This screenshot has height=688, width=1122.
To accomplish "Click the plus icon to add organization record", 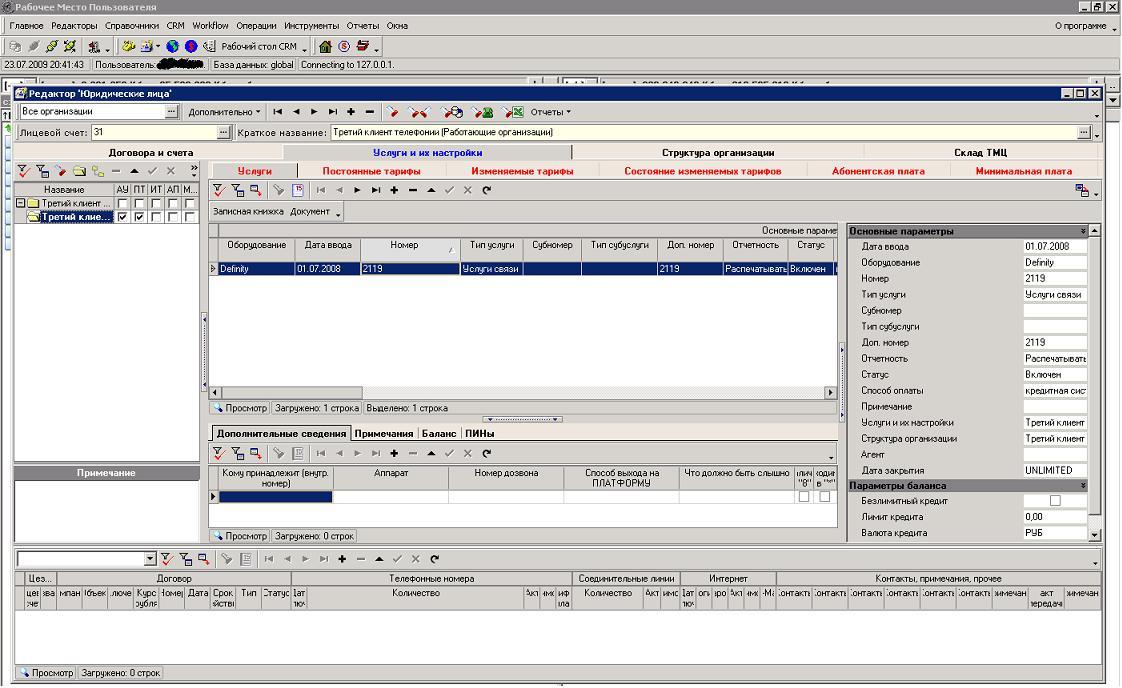I will coord(351,112).
